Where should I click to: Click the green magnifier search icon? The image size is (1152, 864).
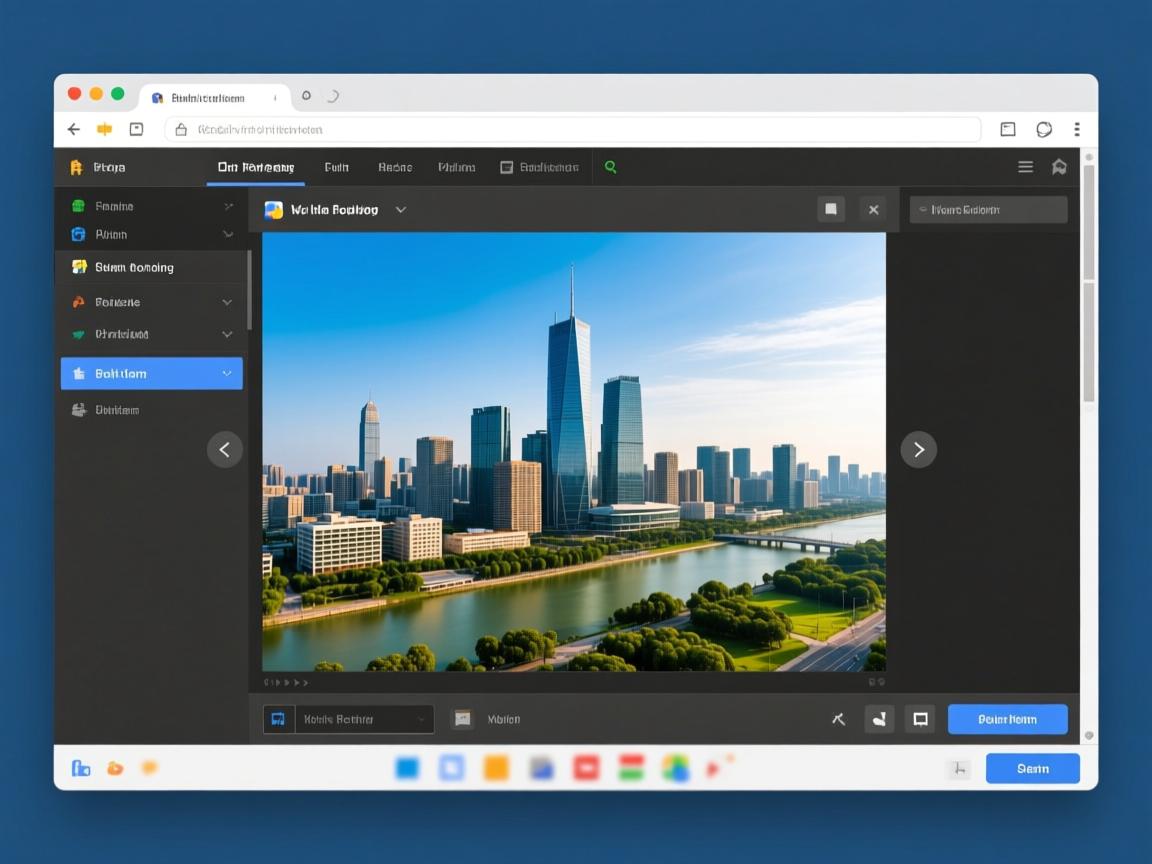611,167
